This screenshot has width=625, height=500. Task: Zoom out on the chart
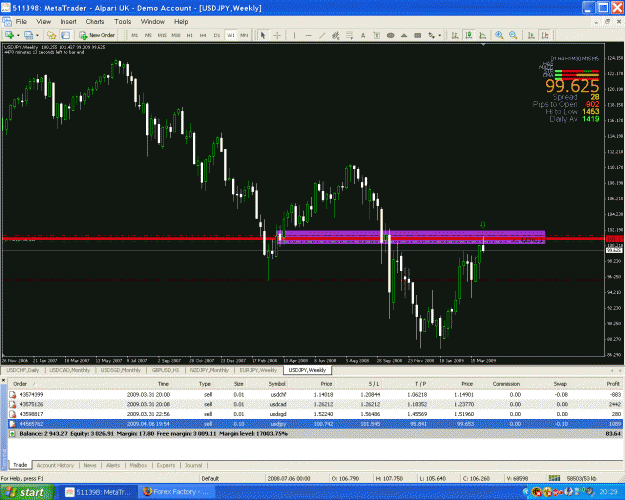click(513, 35)
